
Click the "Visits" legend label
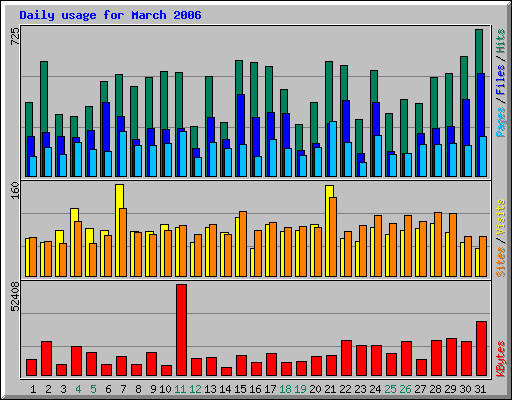coord(500,218)
